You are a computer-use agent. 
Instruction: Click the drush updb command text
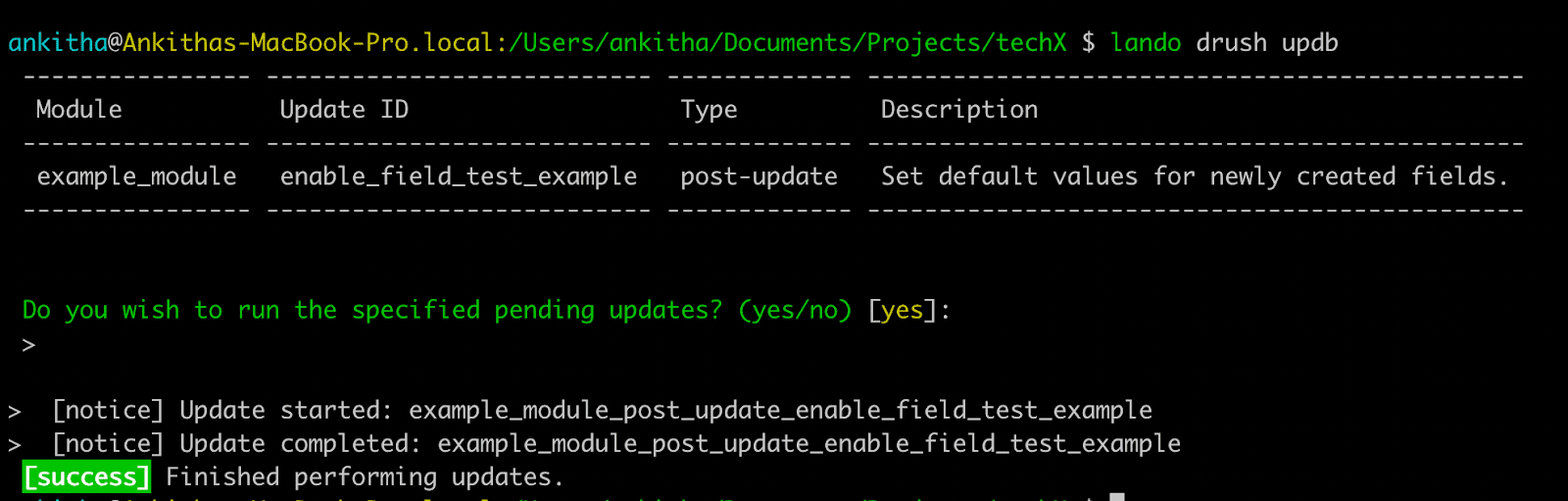pos(1267,43)
